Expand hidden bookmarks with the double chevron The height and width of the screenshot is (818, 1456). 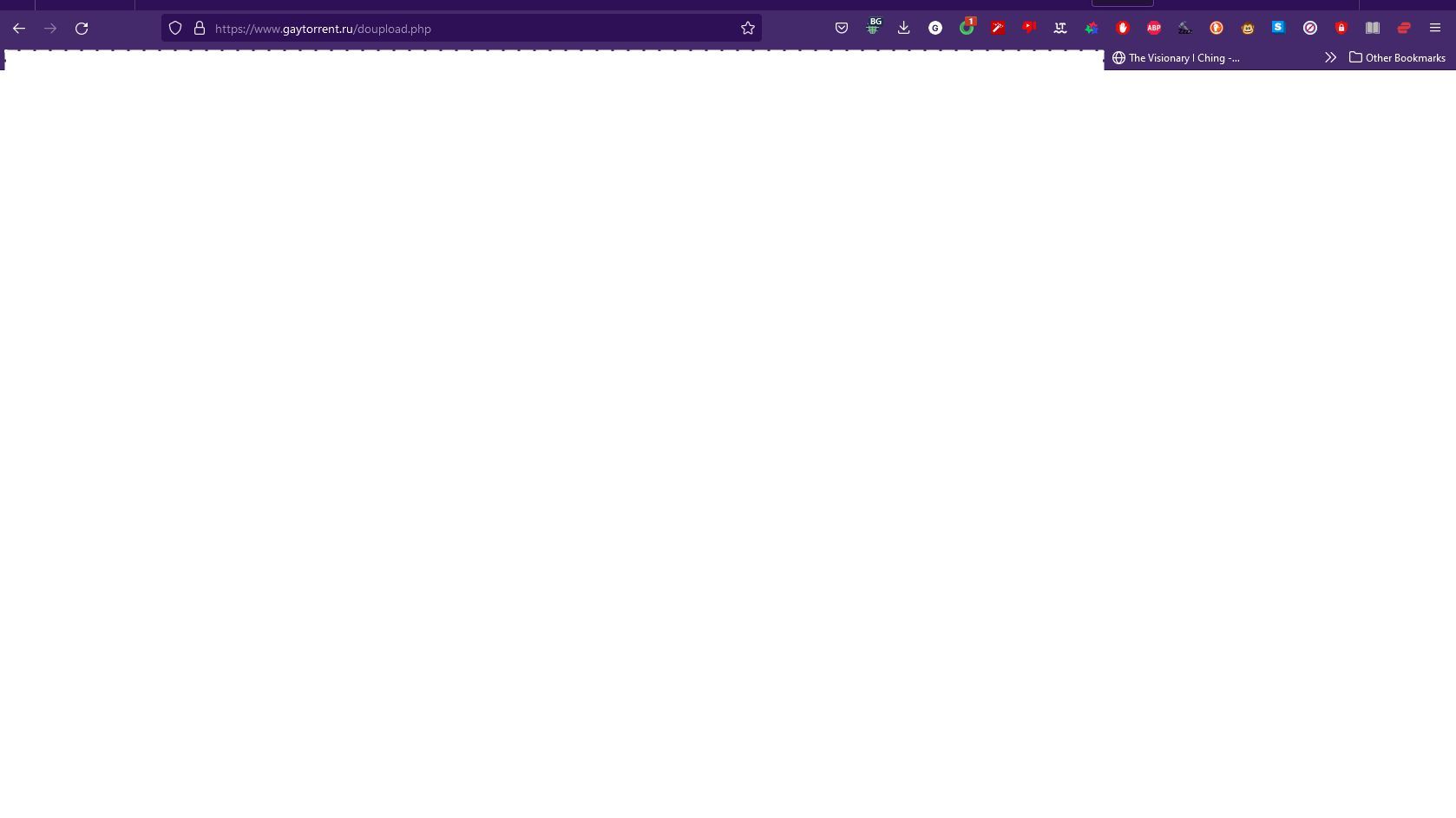[1330, 57]
